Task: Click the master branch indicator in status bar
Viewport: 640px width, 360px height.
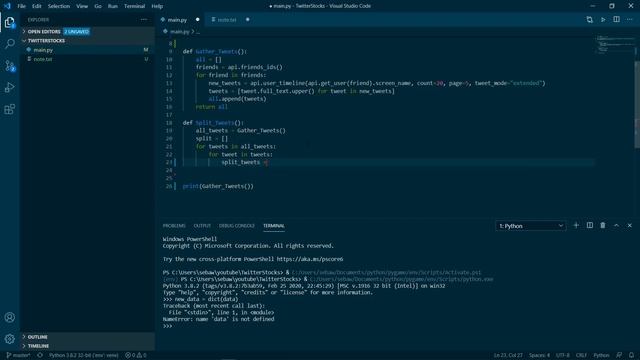Action: tap(18, 355)
